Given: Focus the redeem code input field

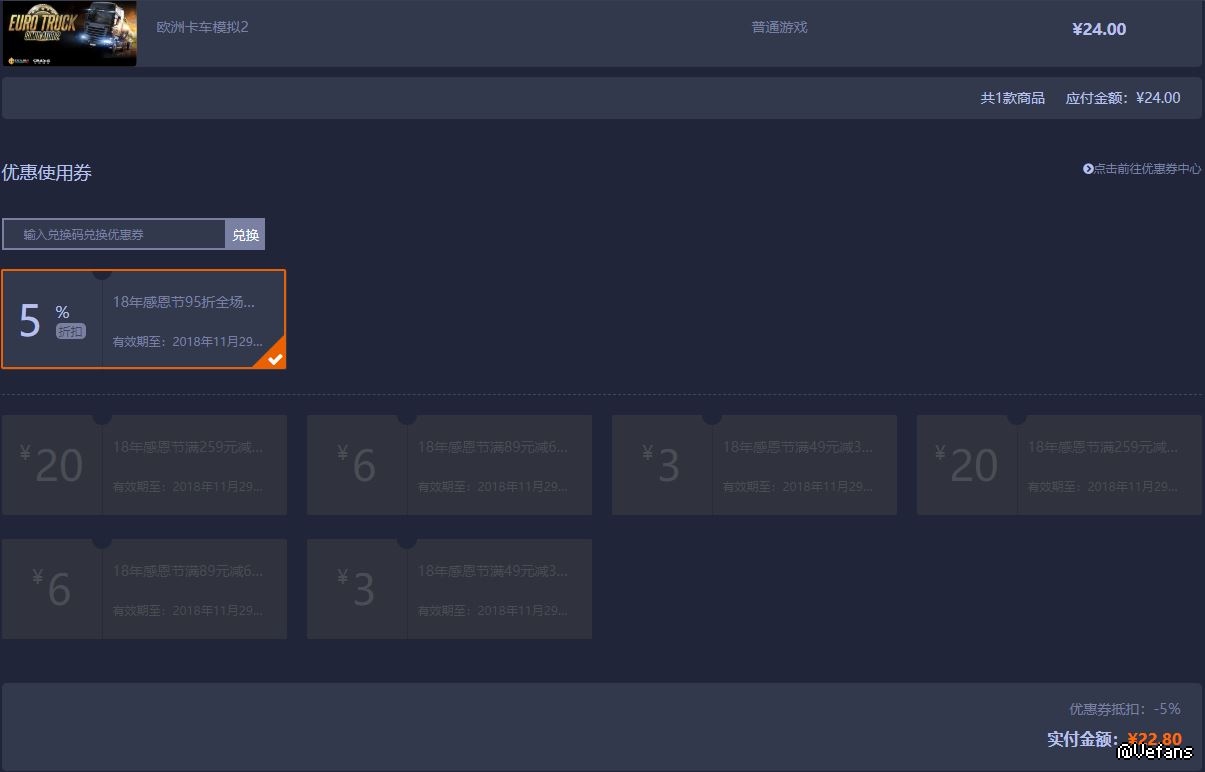Looking at the screenshot, I should (114, 234).
